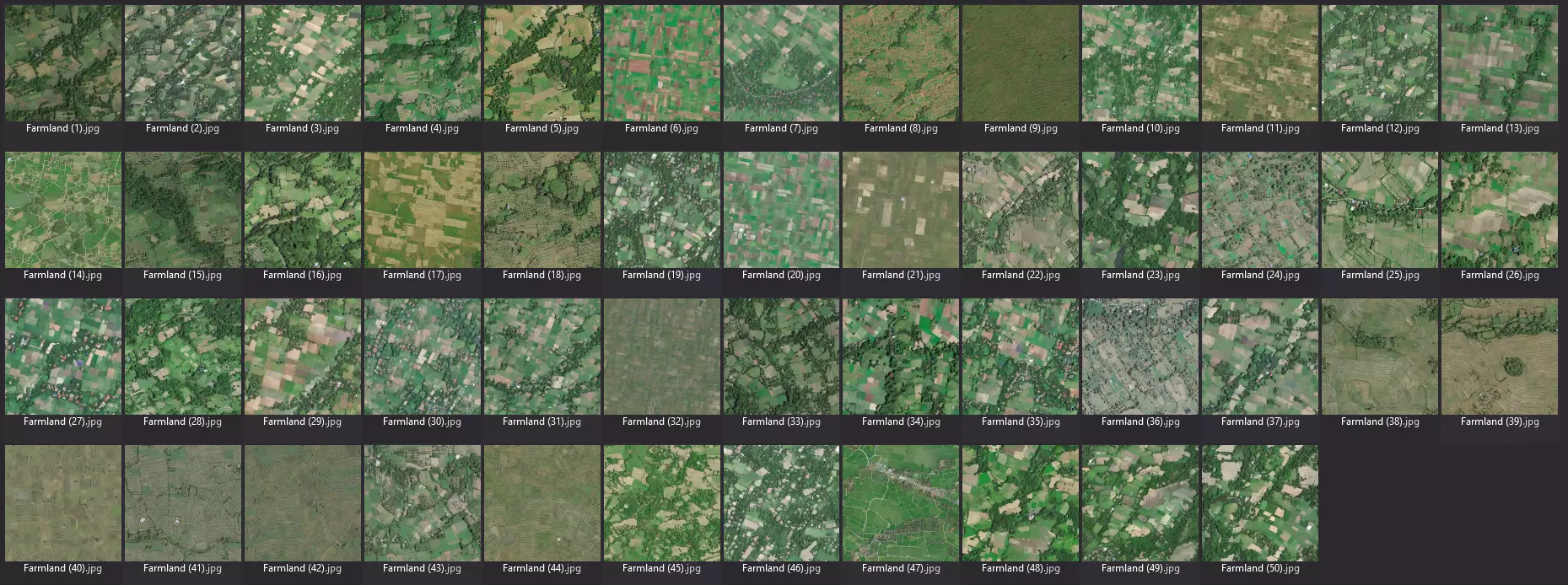
Task: Select the Farmland (35).jpg thumbnail
Action: click(1021, 357)
